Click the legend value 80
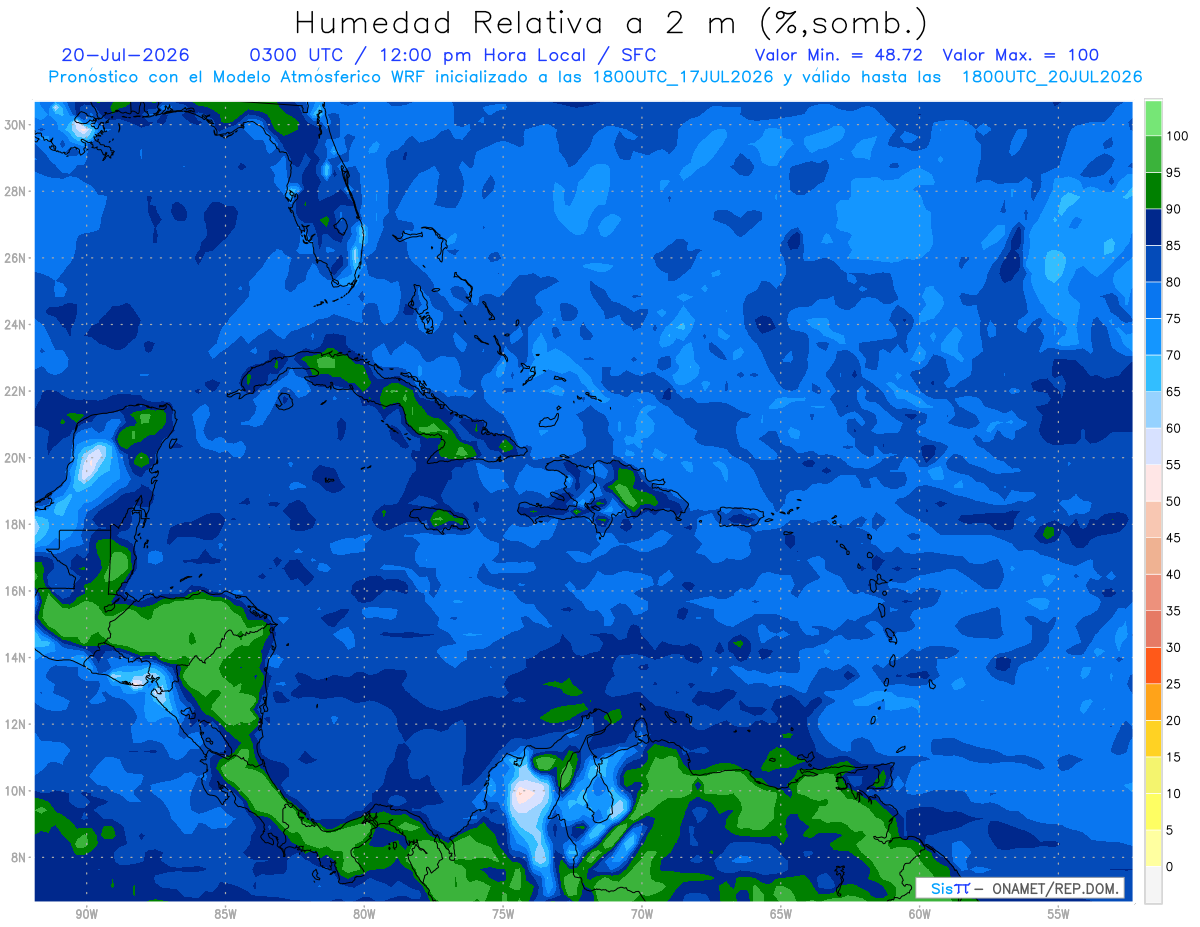Screen dimensions: 1200x927 point(1173,282)
